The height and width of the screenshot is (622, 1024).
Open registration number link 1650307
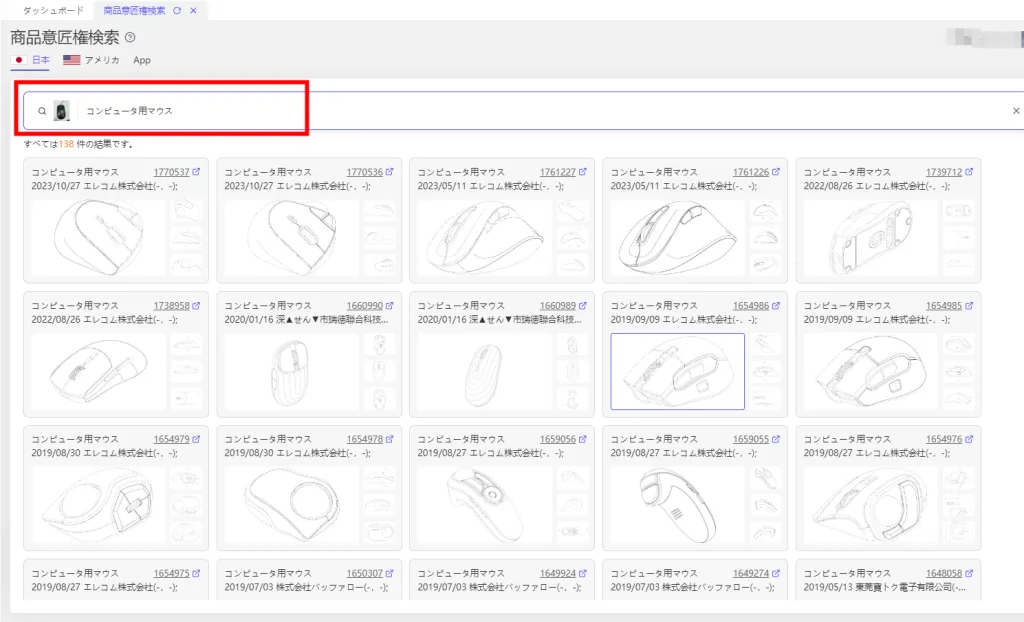pyautogui.click(x=365, y=573)
